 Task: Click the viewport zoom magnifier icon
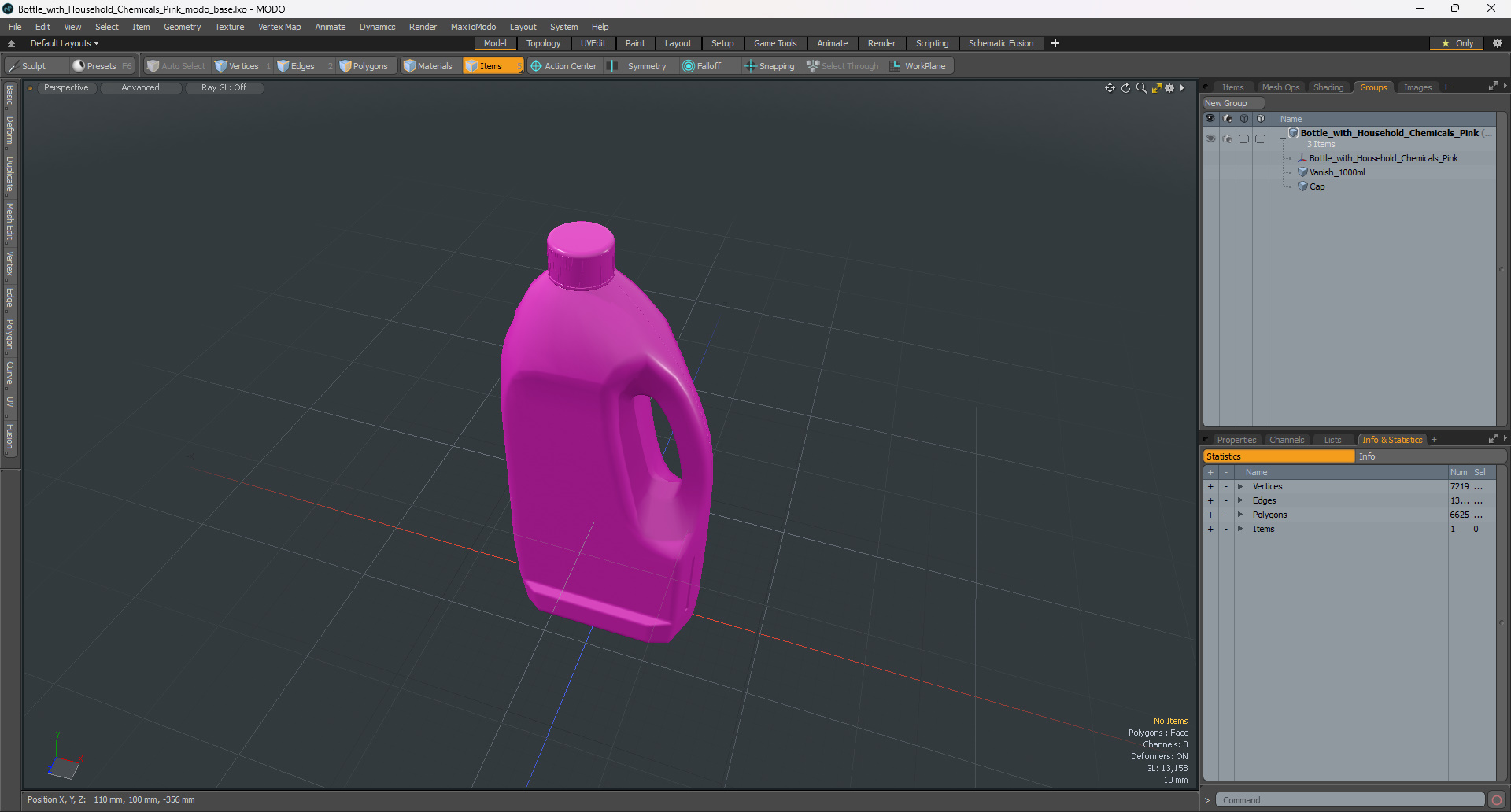[1141, 88]
